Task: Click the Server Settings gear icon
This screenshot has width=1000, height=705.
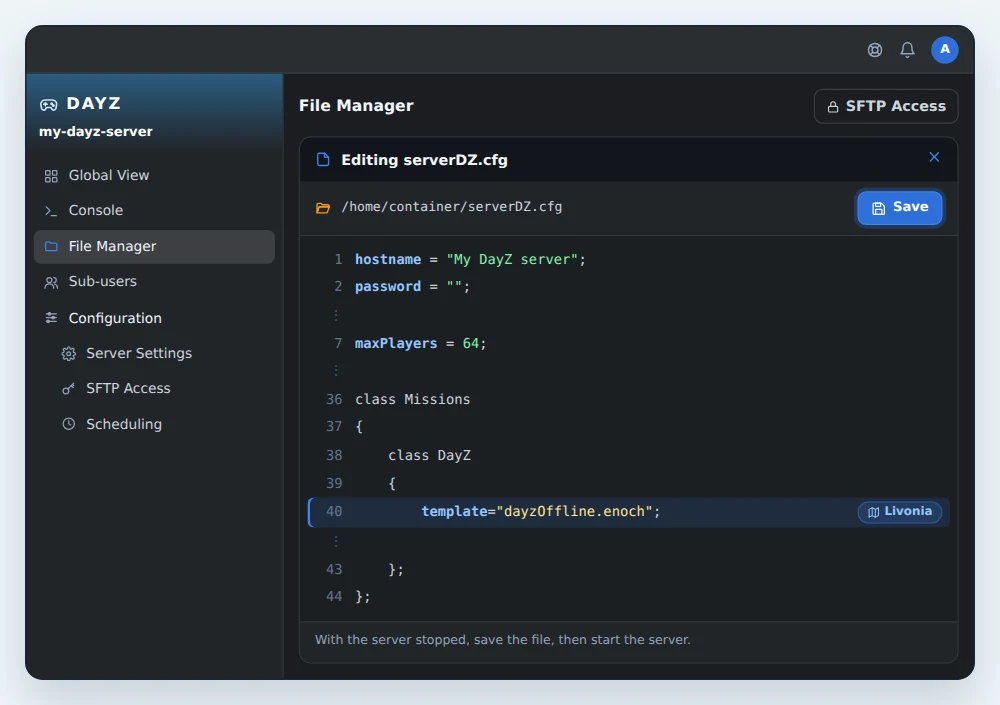Action: pos(69,354)
